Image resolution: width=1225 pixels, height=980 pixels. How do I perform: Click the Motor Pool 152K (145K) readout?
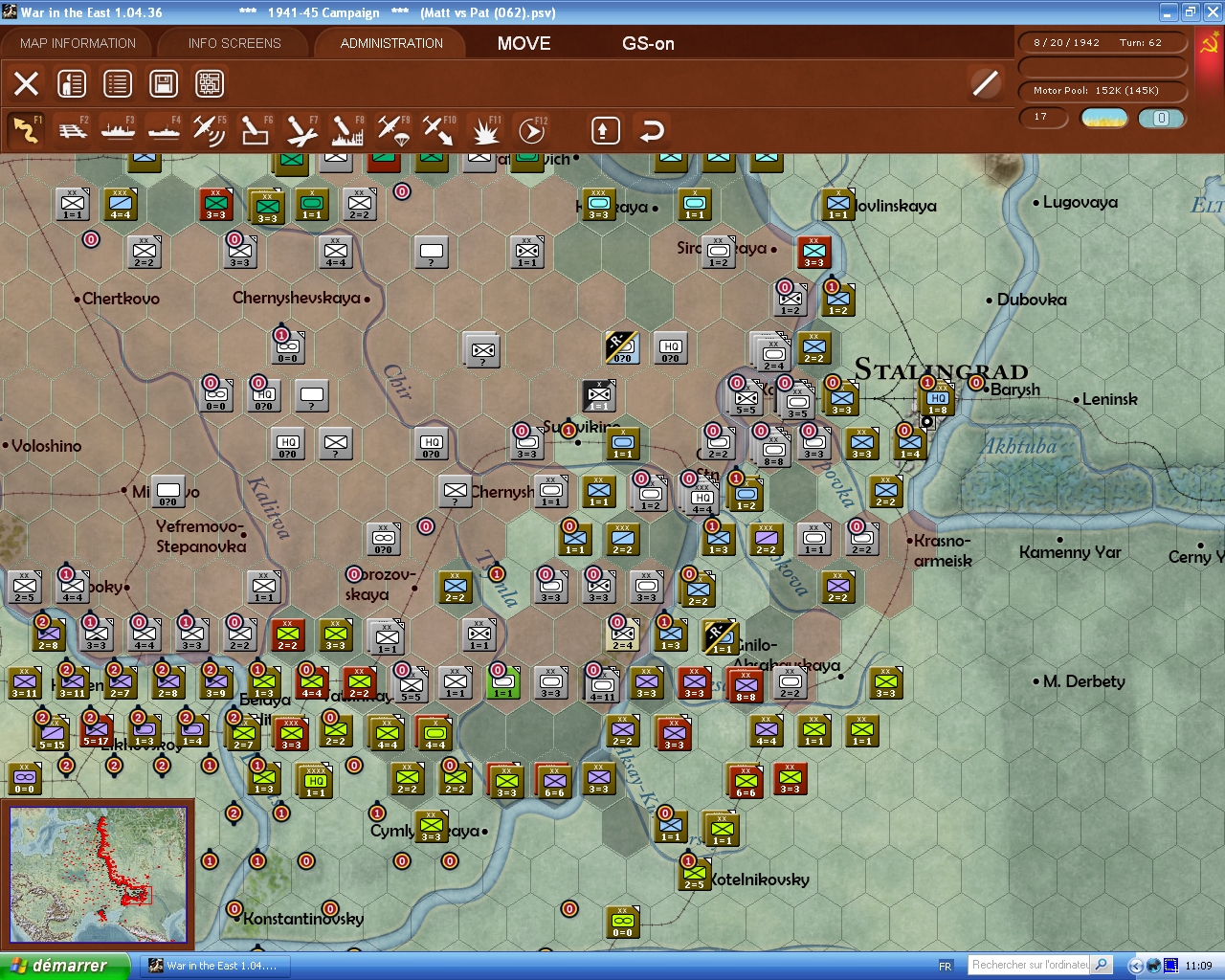(x=1102, y=91)
